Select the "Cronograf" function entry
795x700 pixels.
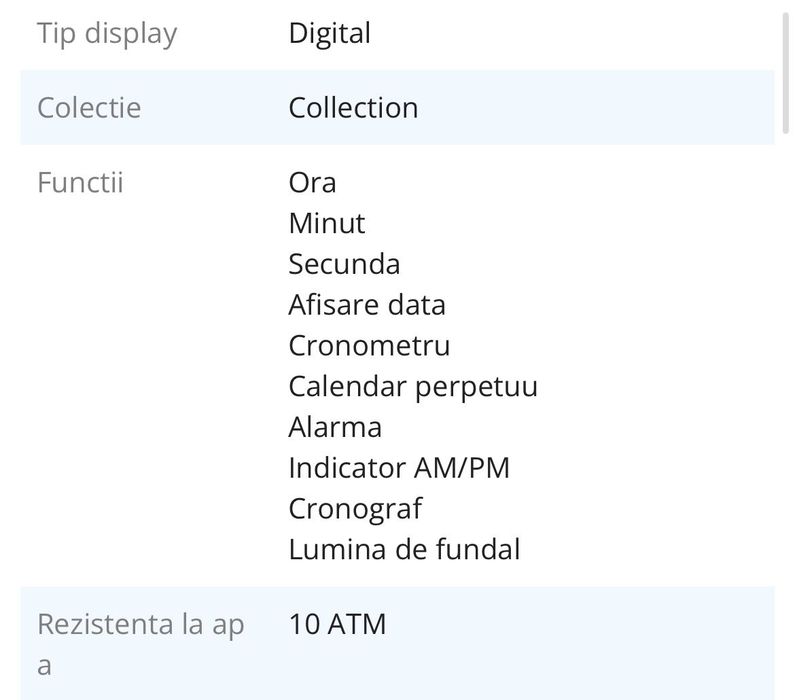(355, 508)
